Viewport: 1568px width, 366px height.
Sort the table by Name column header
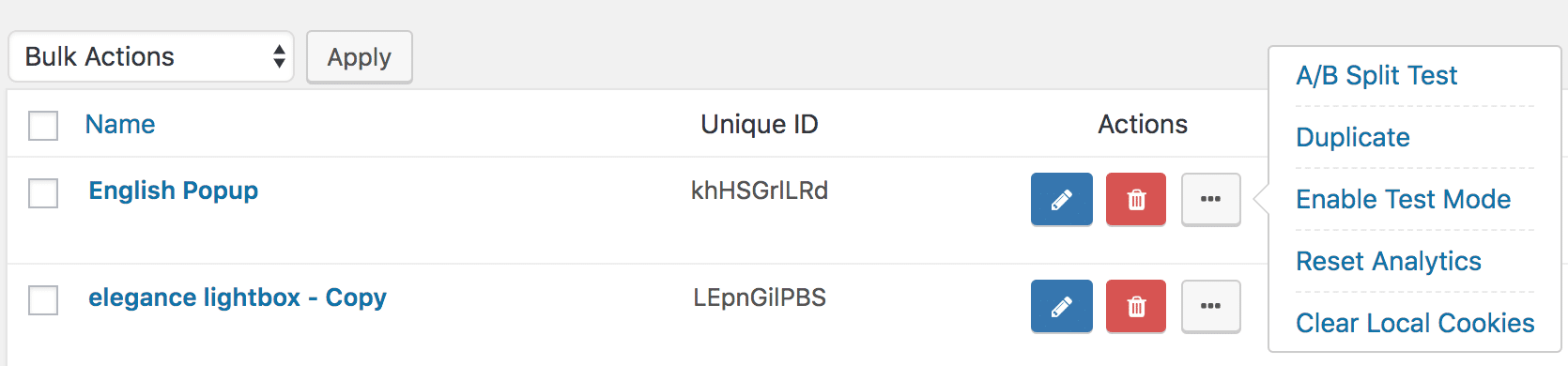(x=120, y=124)
